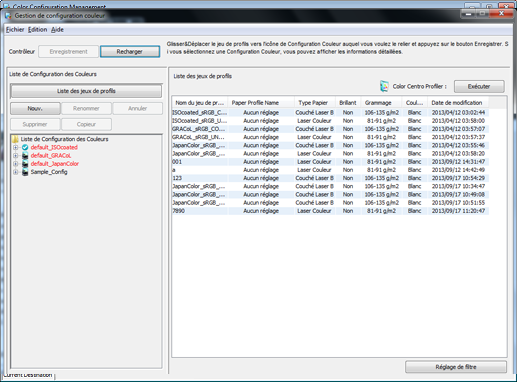The image size is (517, 382).
Task: Select the profile row named 123
Action: [330, 178]
